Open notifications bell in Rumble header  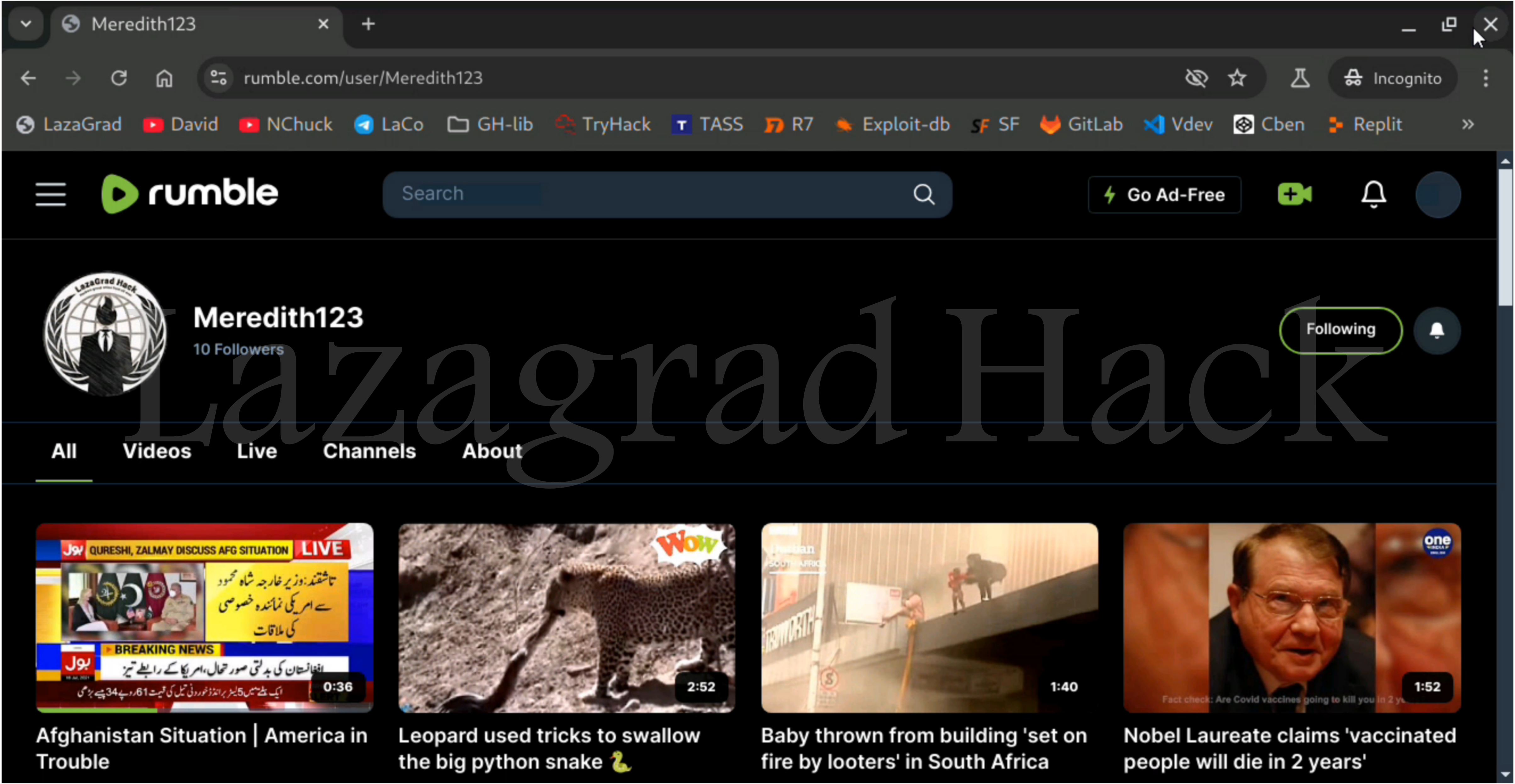(x=1373, y=194)
